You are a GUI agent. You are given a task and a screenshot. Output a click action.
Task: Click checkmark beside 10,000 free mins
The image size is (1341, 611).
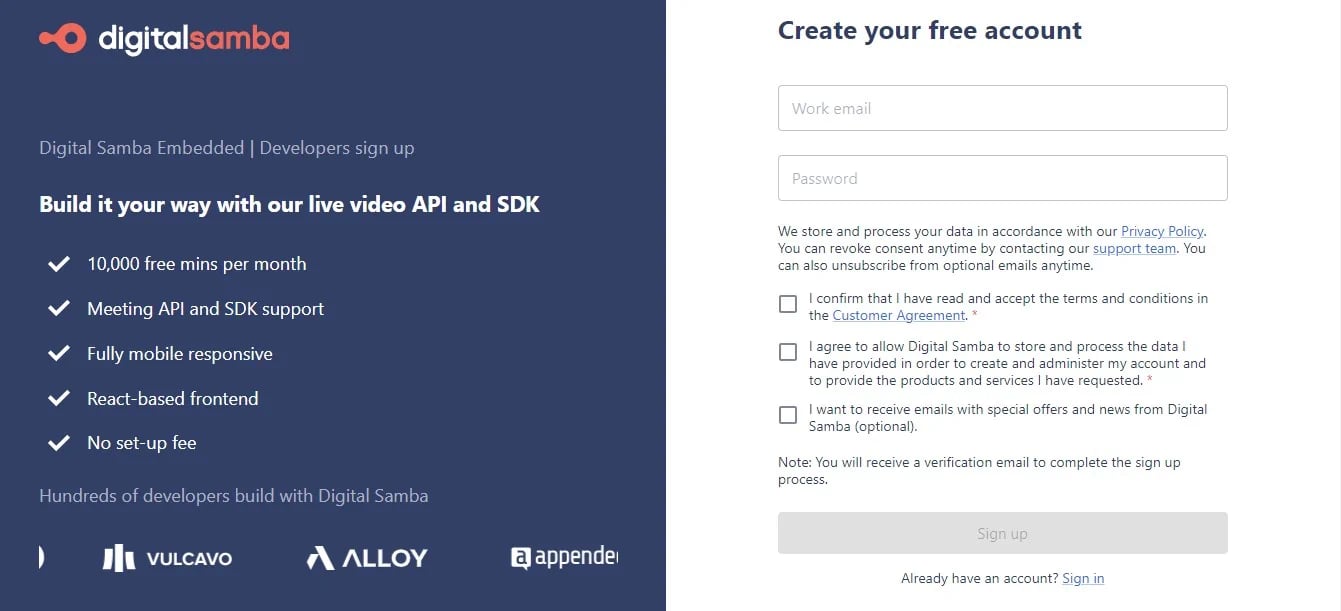[59, 264]
